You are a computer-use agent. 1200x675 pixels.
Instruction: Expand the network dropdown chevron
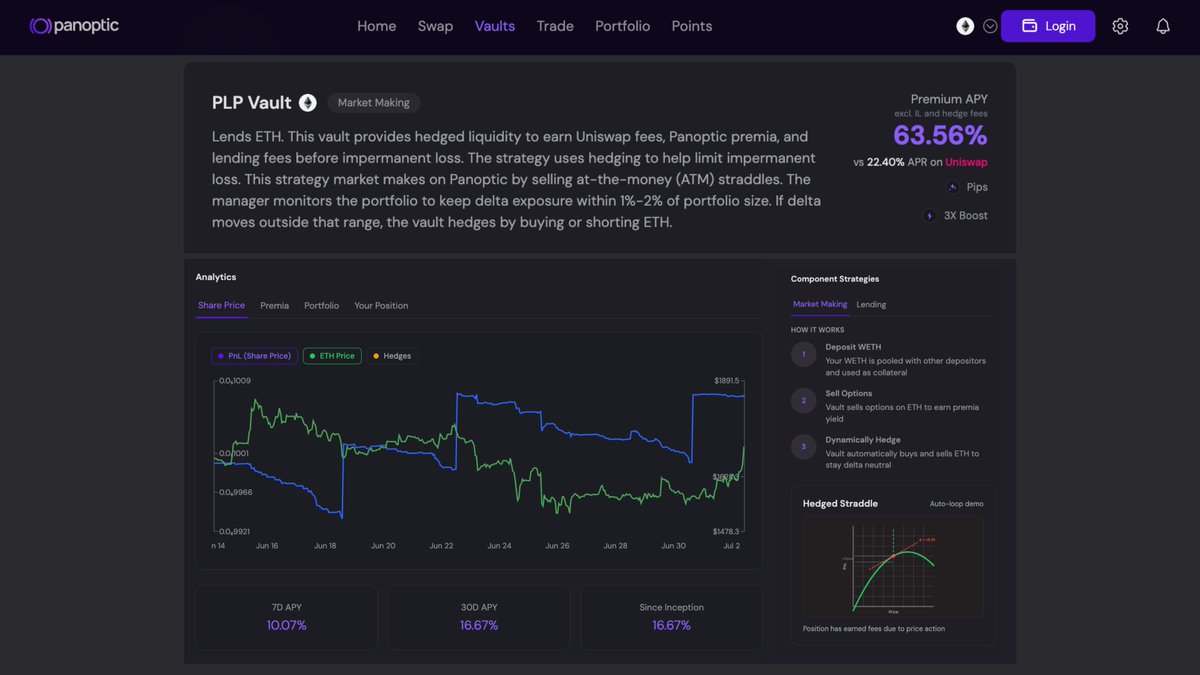[990, 26]
